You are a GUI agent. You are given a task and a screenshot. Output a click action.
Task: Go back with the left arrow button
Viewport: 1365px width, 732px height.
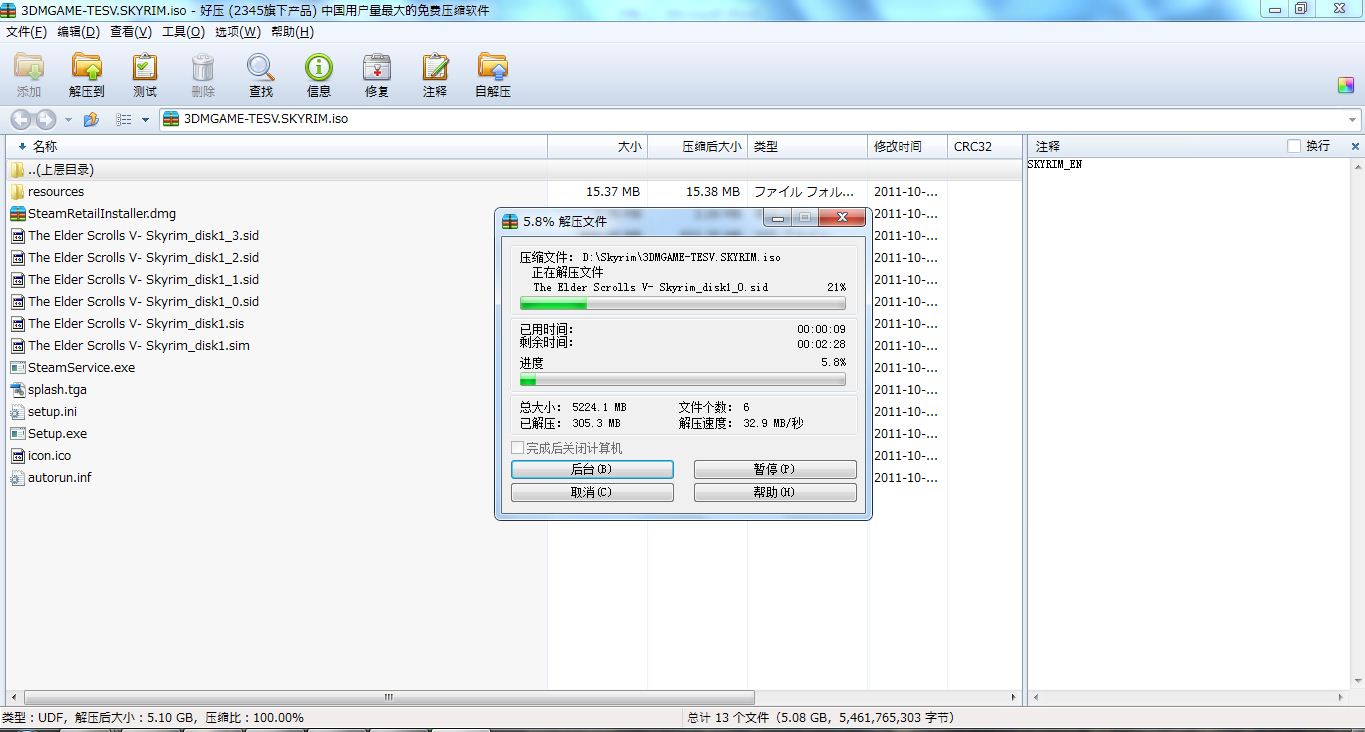(x=21, y=120)
